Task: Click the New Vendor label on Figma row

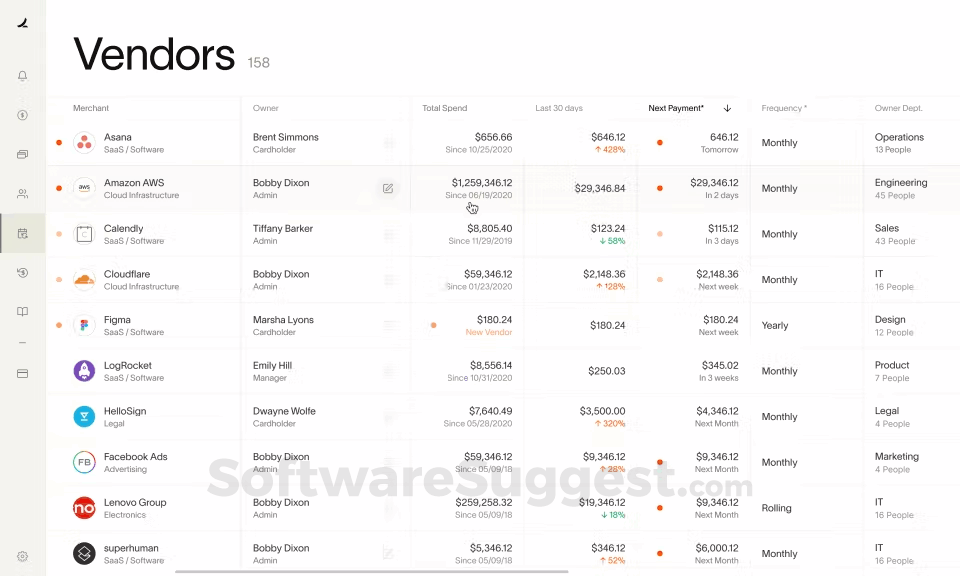Action: coord(488,331)
